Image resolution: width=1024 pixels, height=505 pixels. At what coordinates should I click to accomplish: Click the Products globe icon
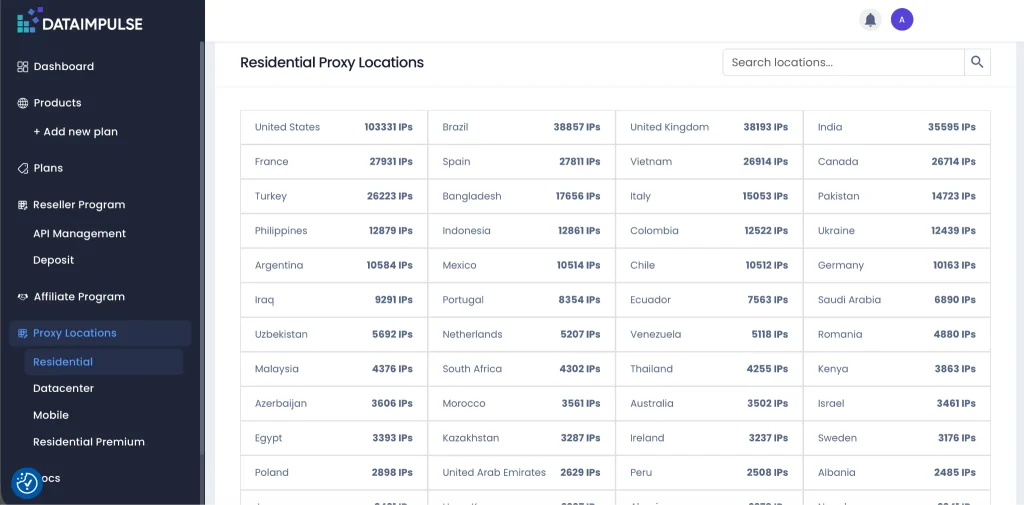click(22, 103)
